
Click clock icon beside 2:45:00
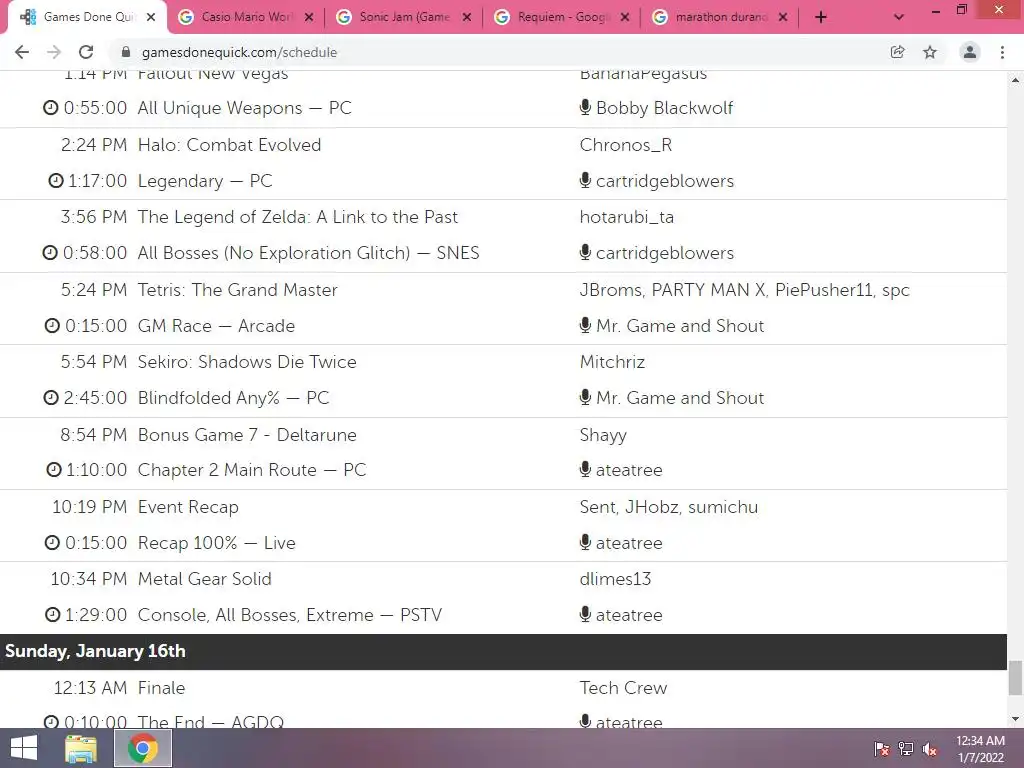(x=51, y=397)
